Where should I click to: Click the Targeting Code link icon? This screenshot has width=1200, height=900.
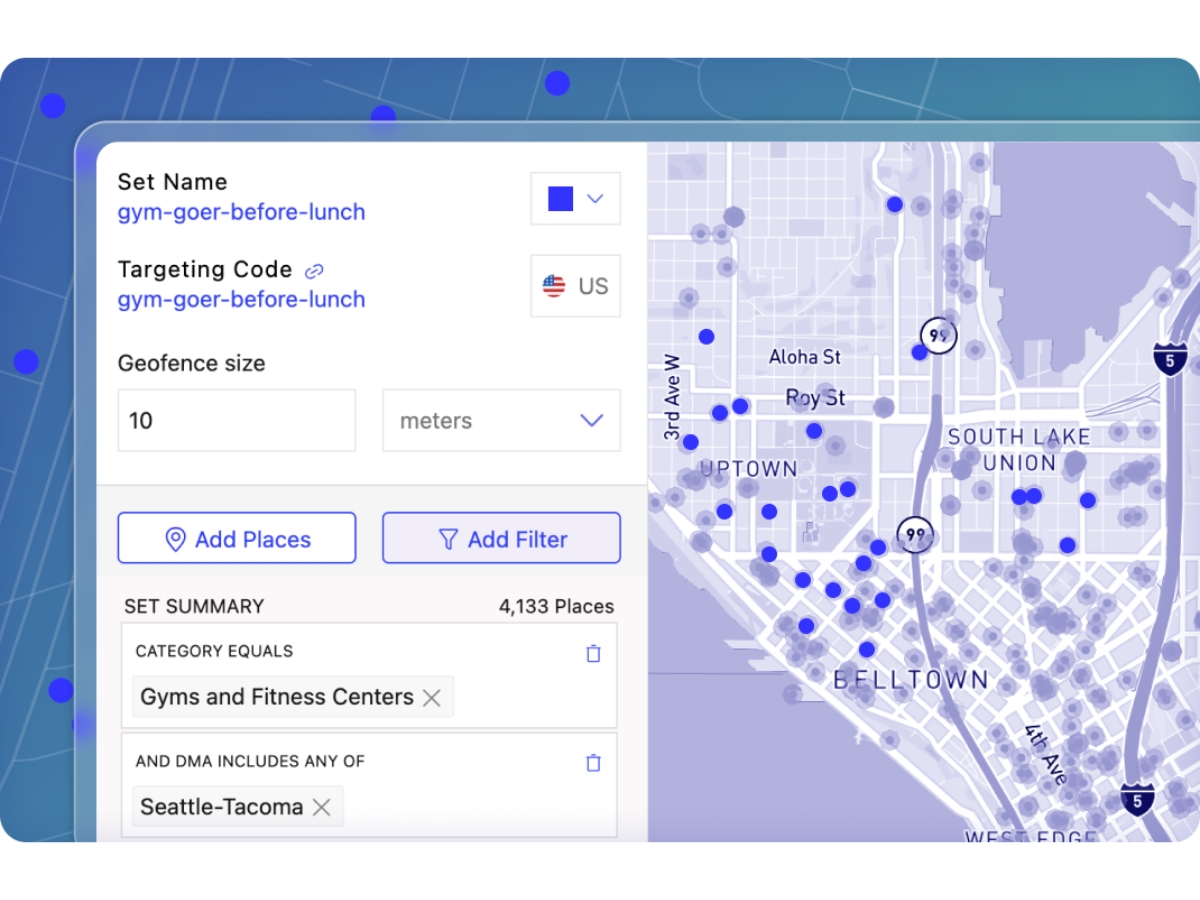(314, 271)
